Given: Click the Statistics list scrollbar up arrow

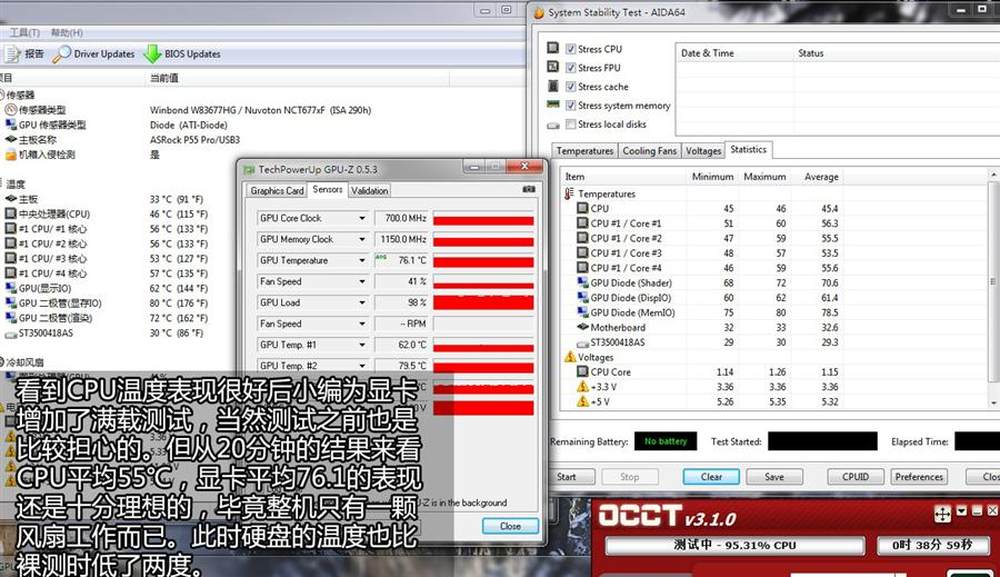Looking at the screenshot, I should tap(993, 174).
